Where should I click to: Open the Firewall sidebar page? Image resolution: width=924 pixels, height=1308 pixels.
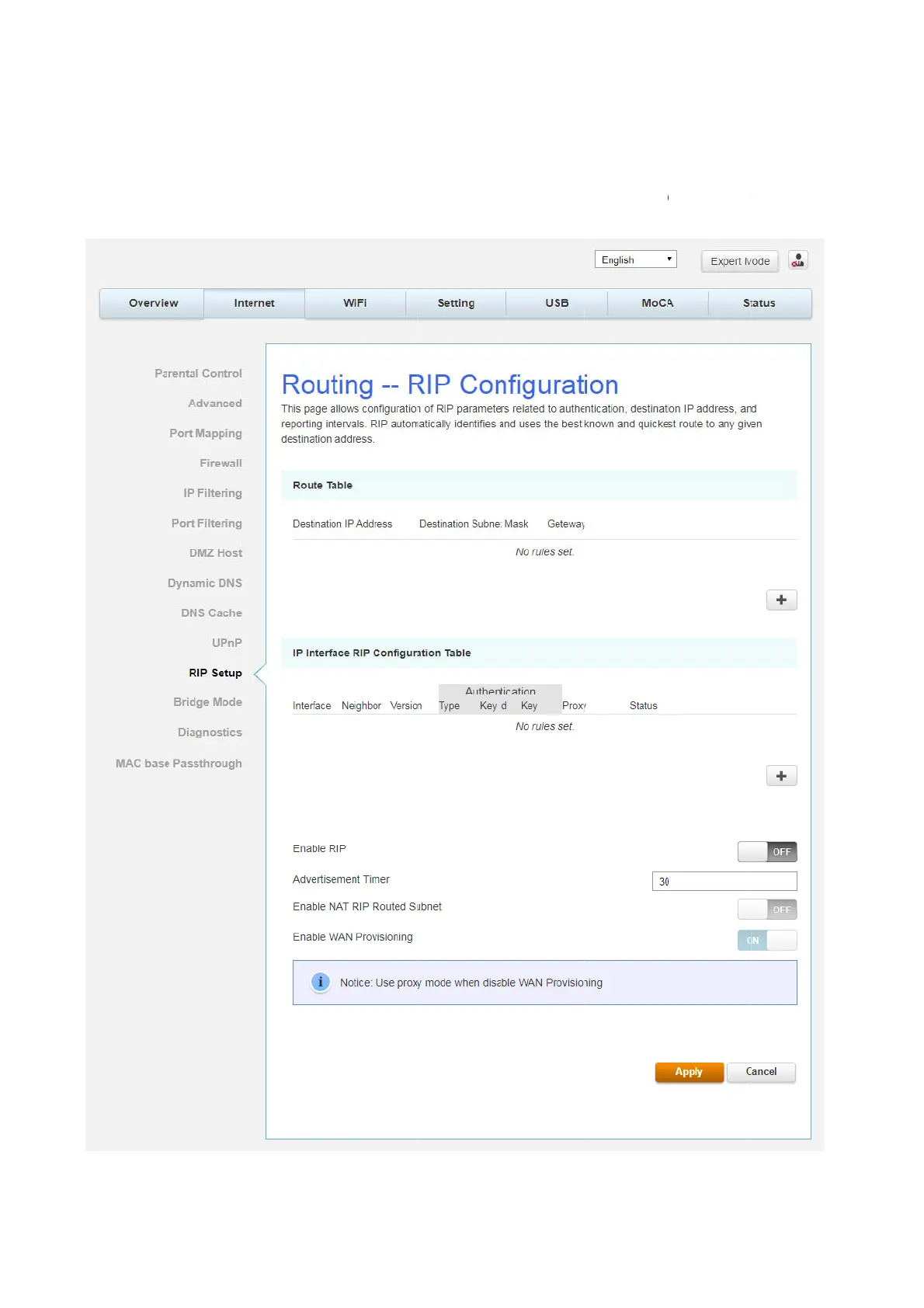point(221,464)
